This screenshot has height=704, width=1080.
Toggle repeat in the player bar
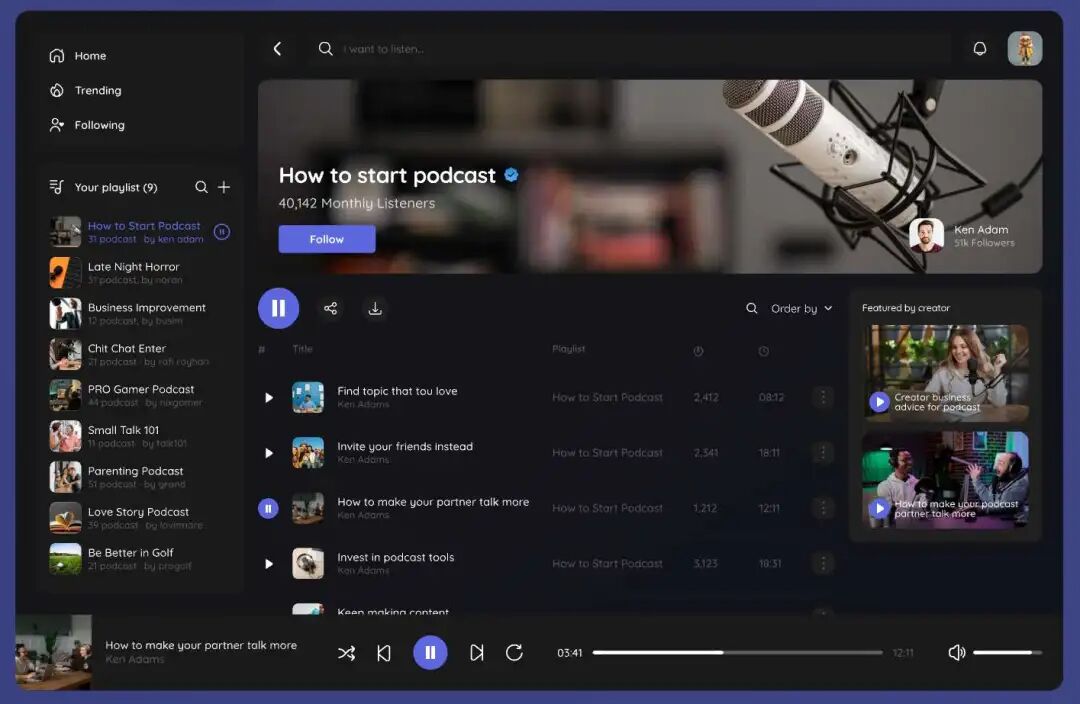click(514, 652)
